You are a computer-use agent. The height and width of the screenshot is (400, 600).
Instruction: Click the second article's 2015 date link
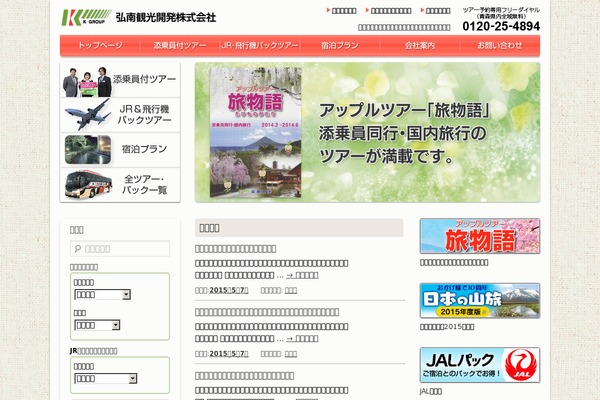(229, 354)
